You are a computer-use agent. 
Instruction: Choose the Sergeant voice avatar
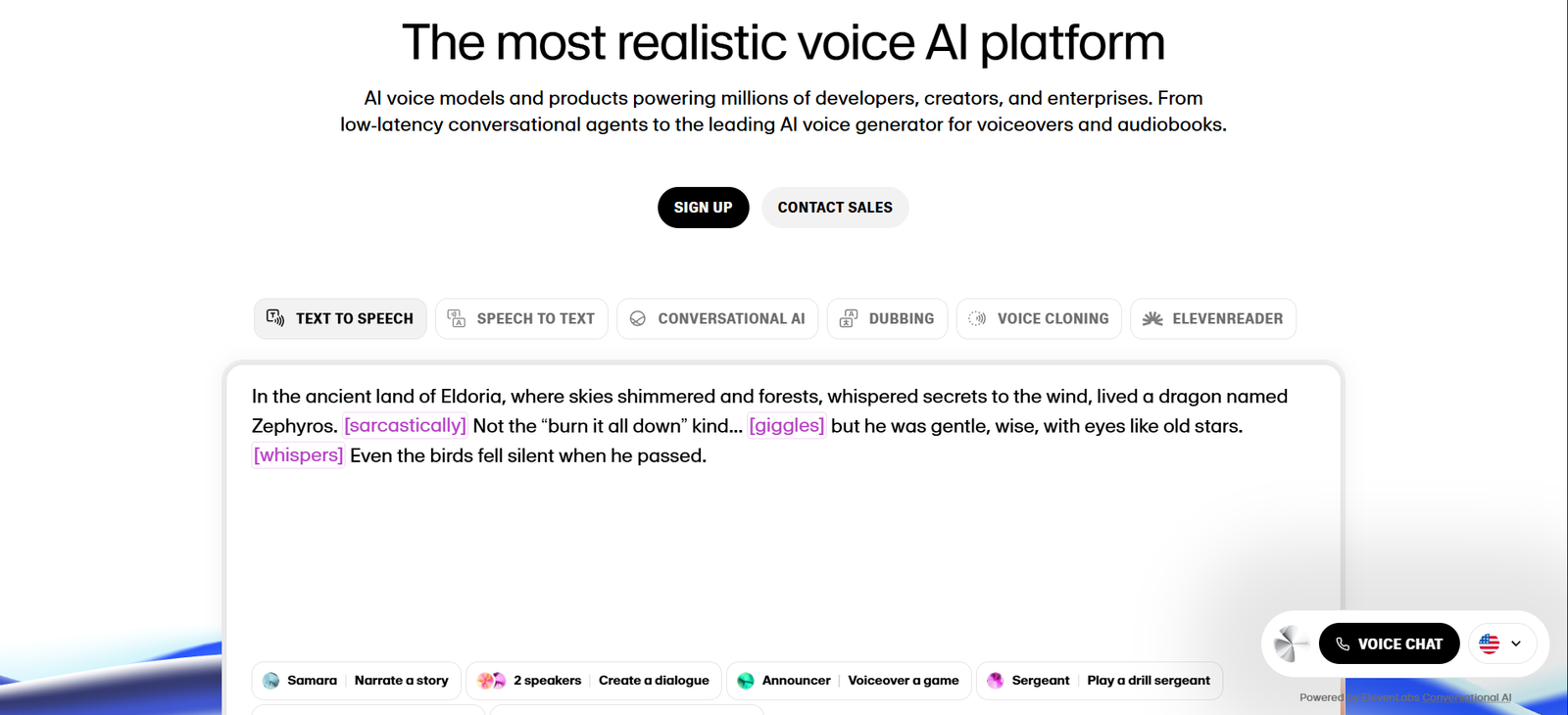pos(996,681)
